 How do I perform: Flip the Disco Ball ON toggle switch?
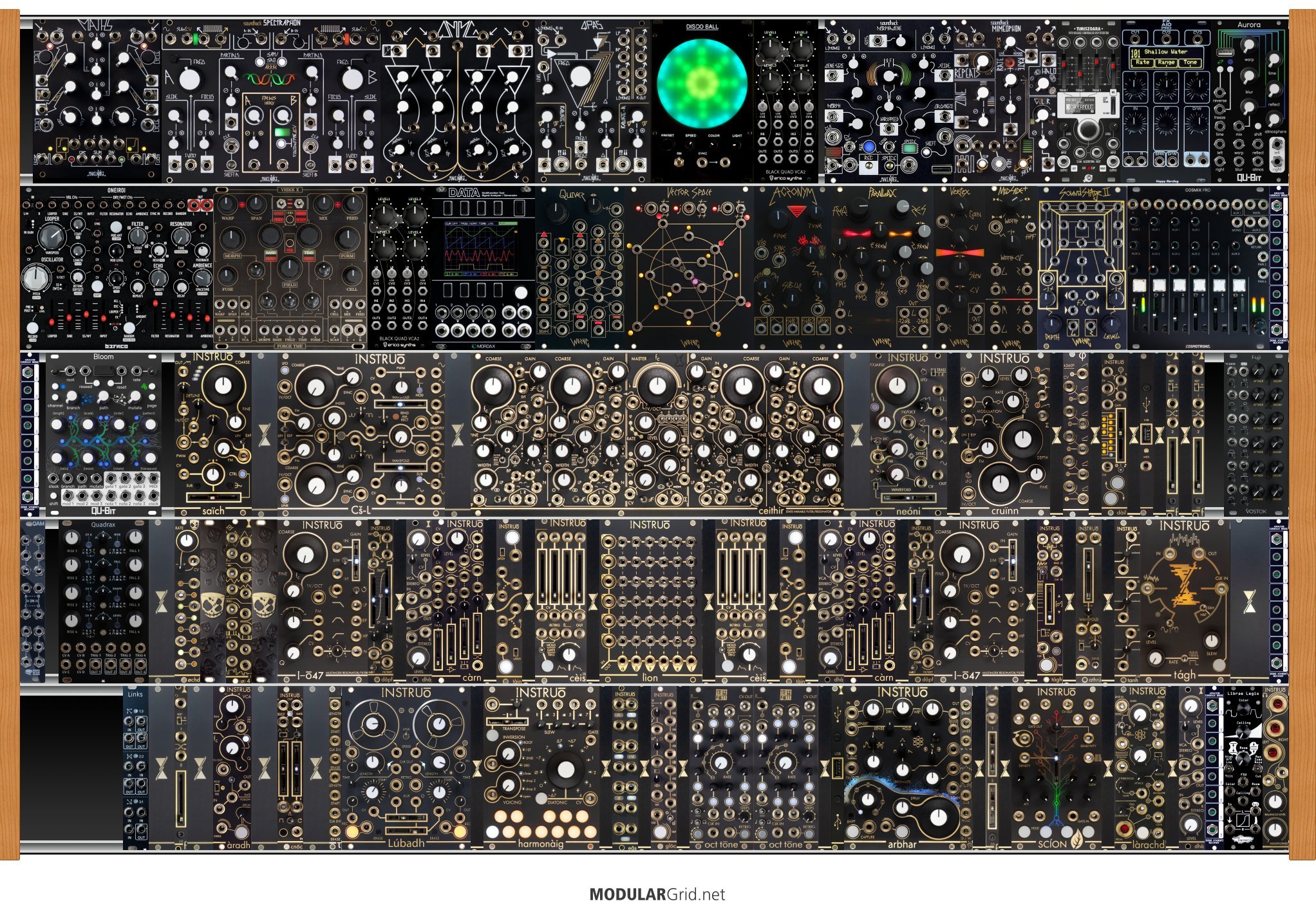(x=679, y=162)
